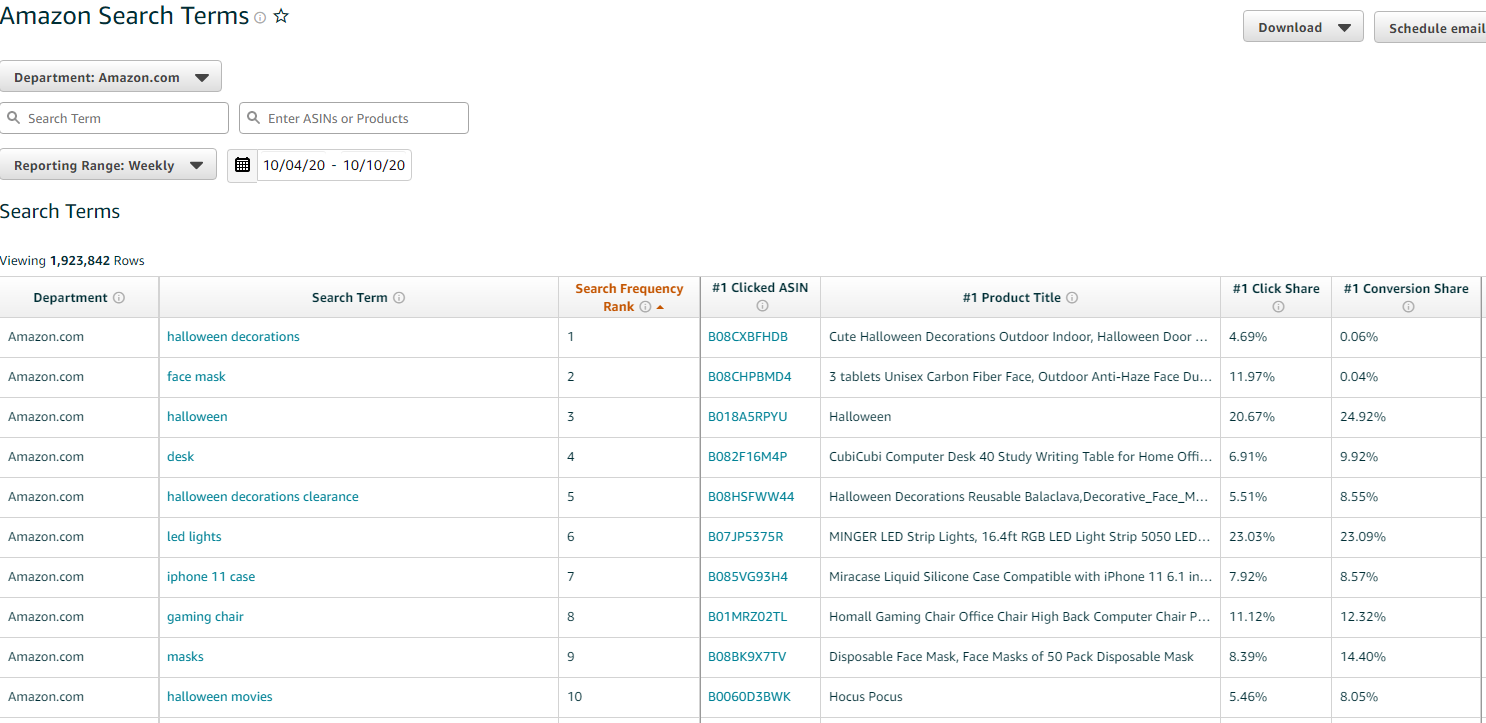Click the date range field showing 10/04/20
Image resolution: width=1486 pixels, height=723 pixels.
point(334,164)
